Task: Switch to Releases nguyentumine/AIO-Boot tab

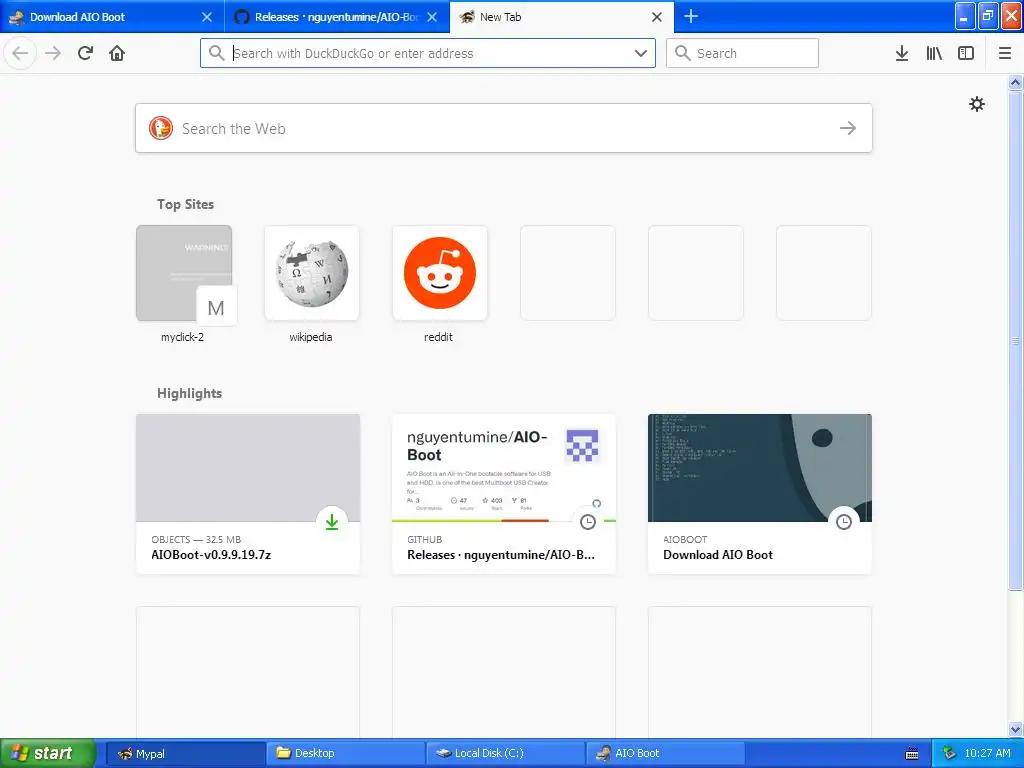Action: click(x=337, y=17)
